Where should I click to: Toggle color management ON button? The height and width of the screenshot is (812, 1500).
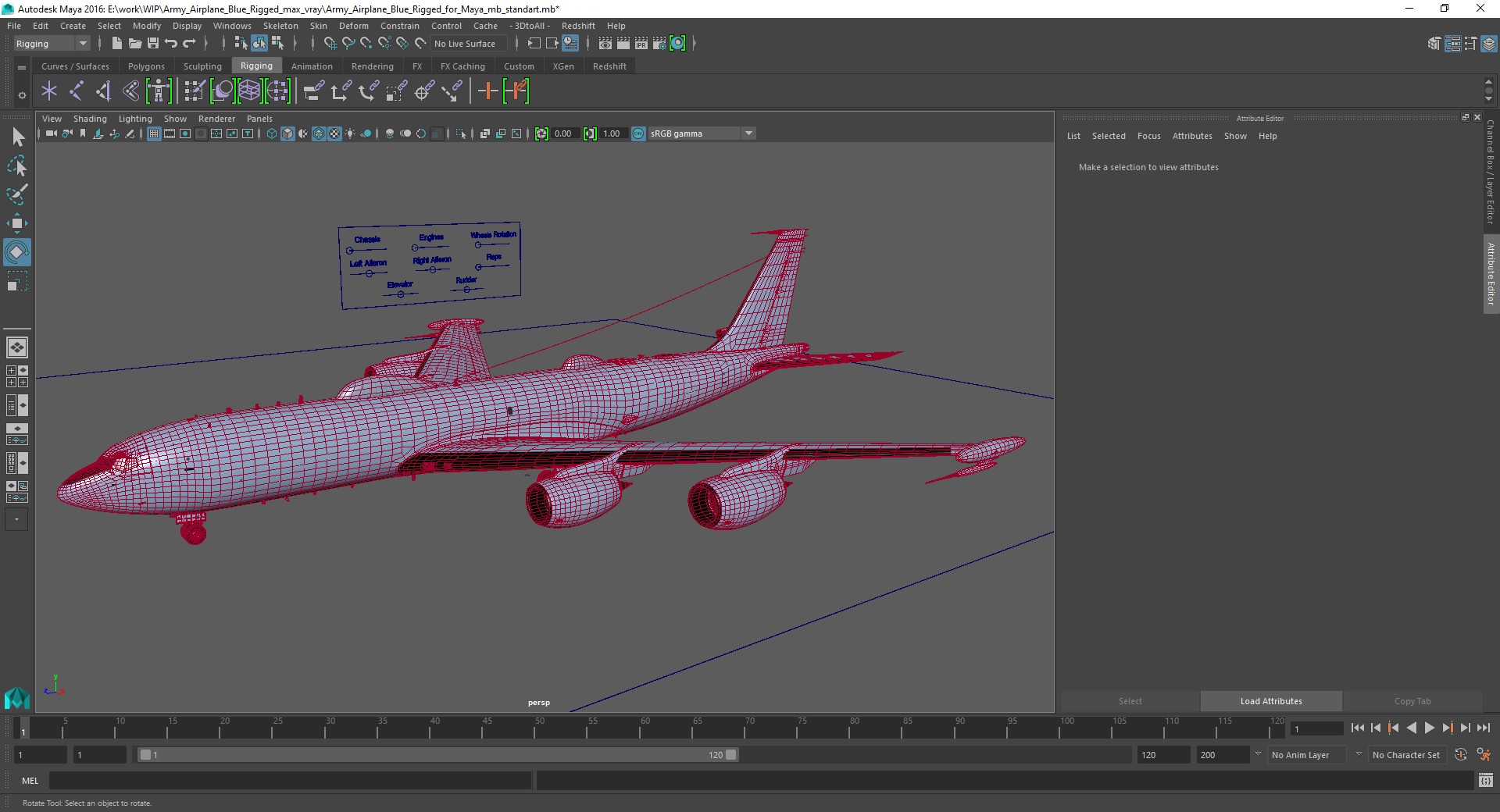point(638,134)
